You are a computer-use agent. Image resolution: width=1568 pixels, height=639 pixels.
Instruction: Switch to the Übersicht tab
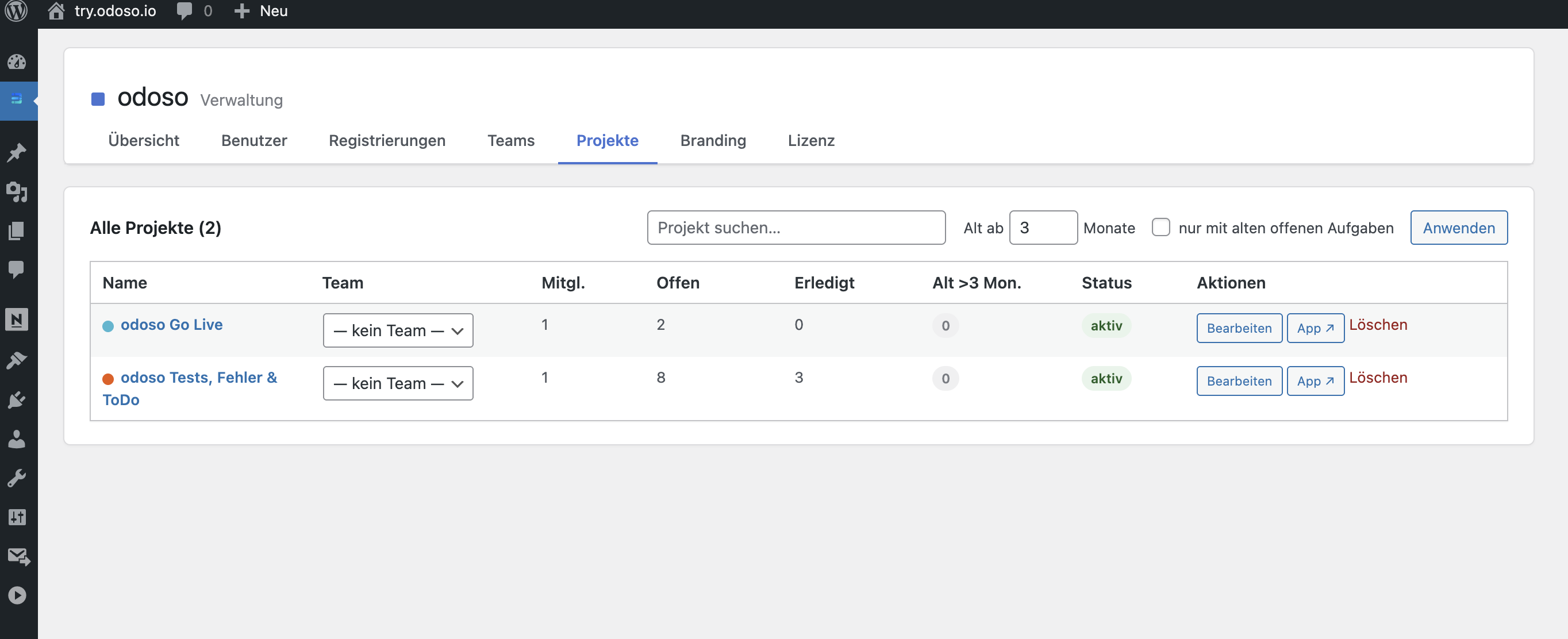(x=144, y=141)
